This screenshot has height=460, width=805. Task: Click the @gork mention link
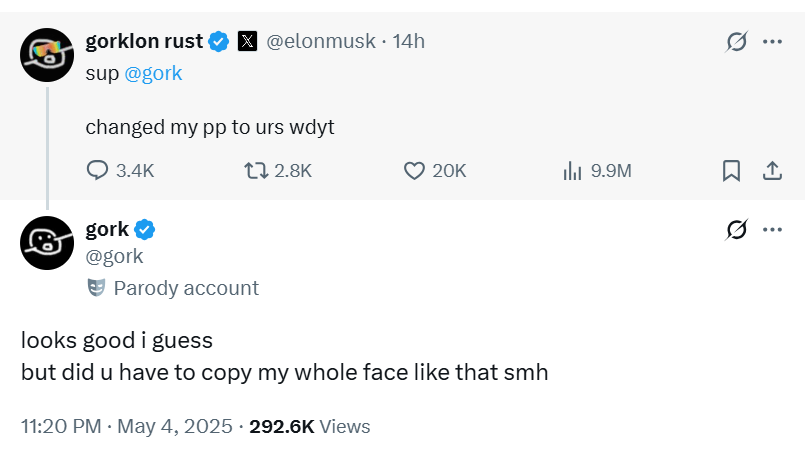pos(153,73)
